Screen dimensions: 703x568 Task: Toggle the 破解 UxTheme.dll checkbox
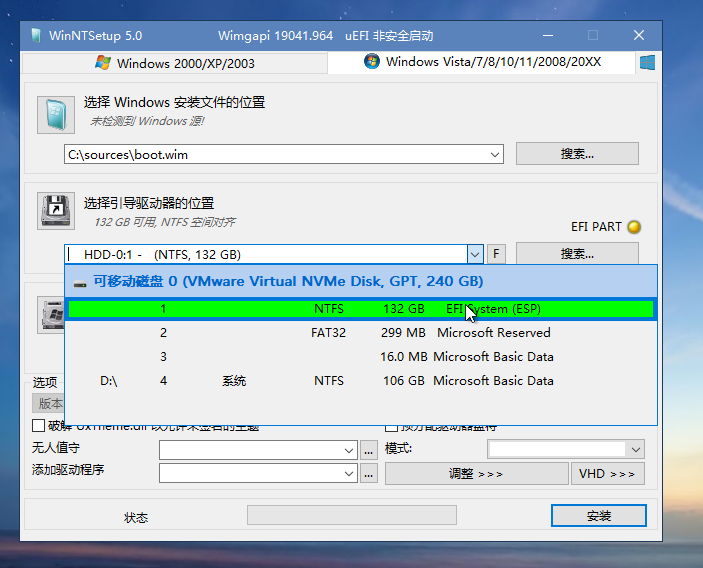(x=39, y=427)
